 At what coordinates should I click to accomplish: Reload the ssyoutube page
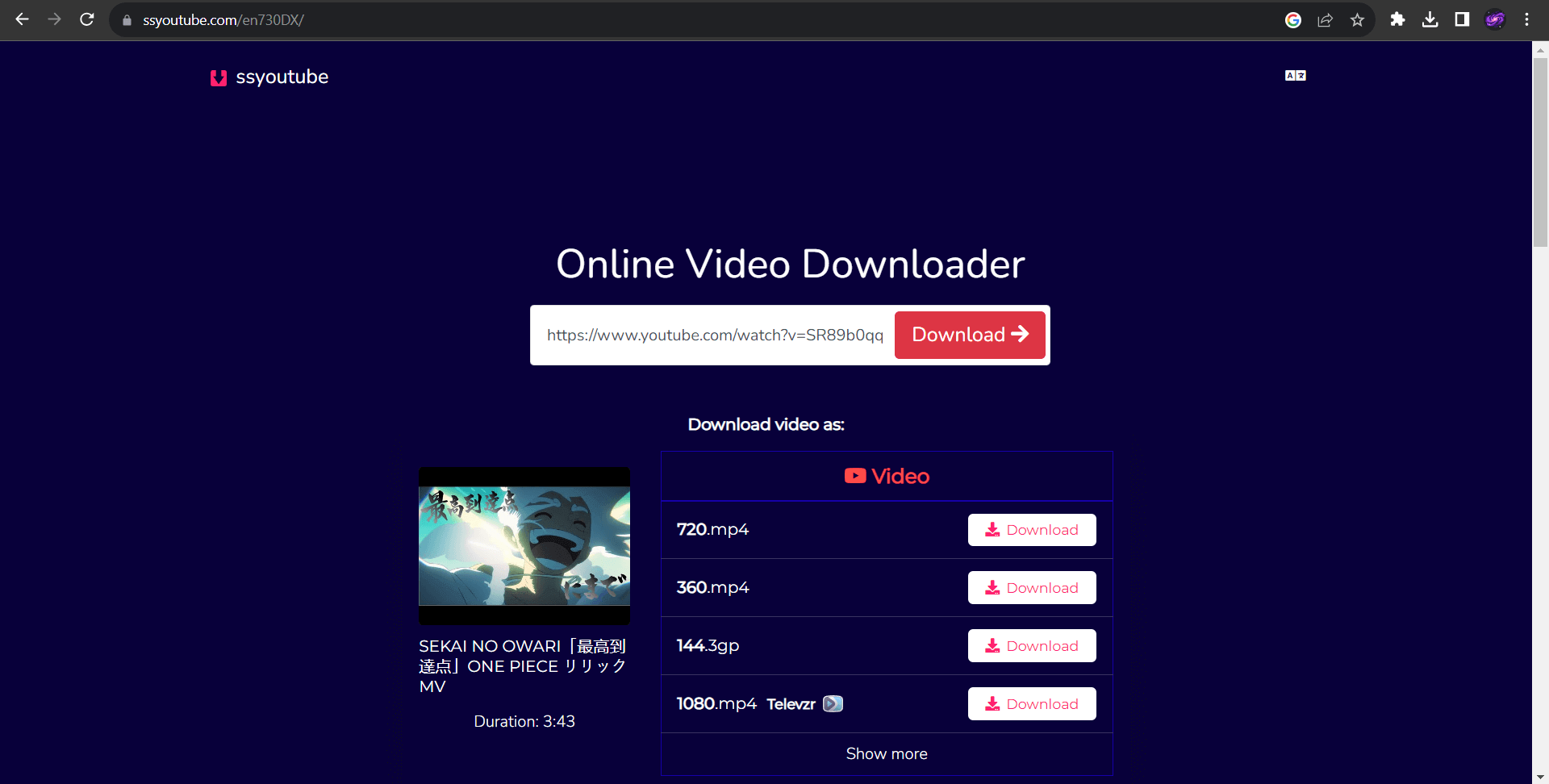tap(87, 19)
